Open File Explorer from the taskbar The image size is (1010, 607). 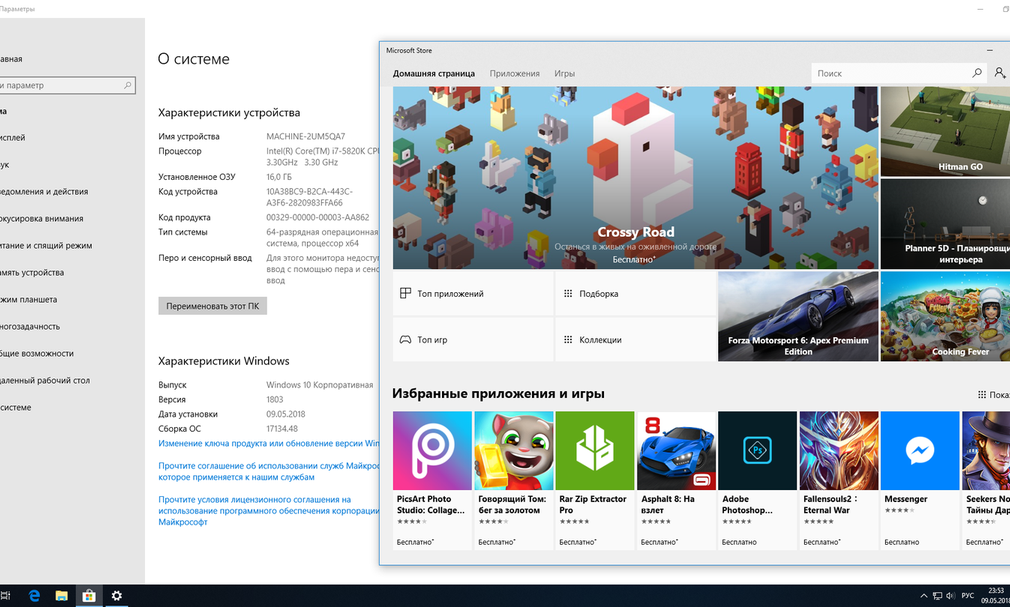tap(61, 595)
